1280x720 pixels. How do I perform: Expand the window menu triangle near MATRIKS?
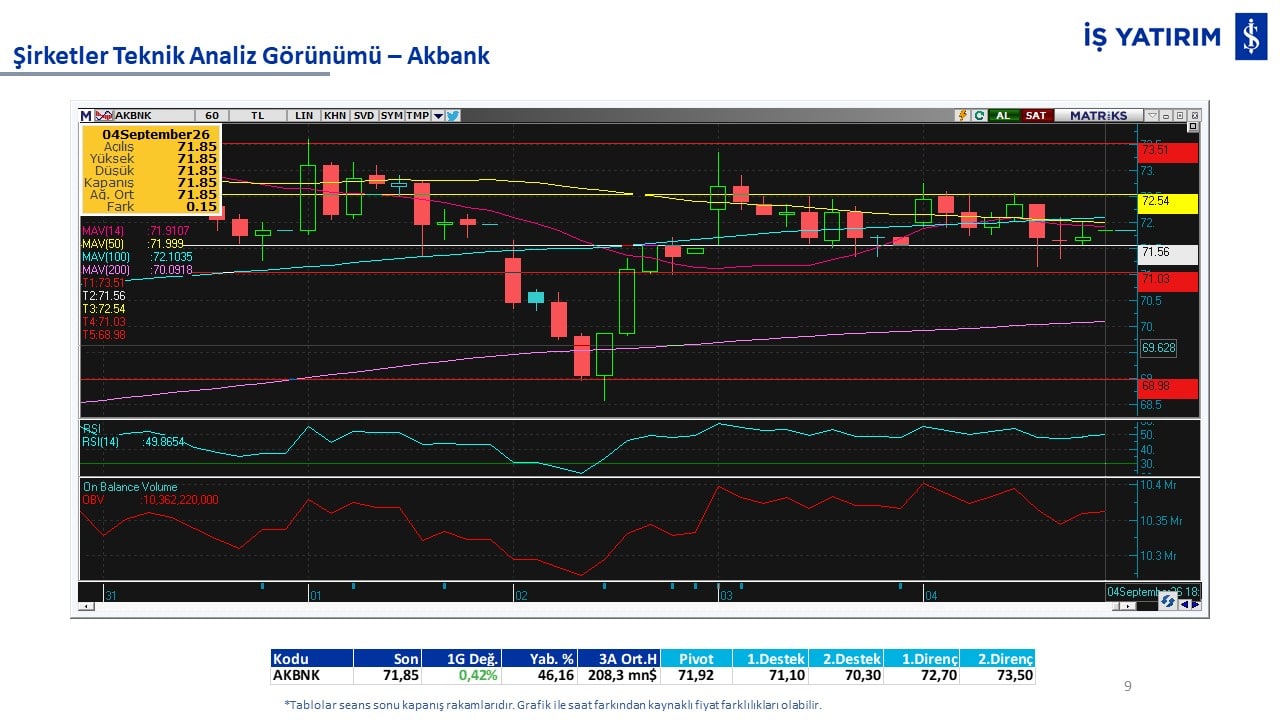point(1152,116)
